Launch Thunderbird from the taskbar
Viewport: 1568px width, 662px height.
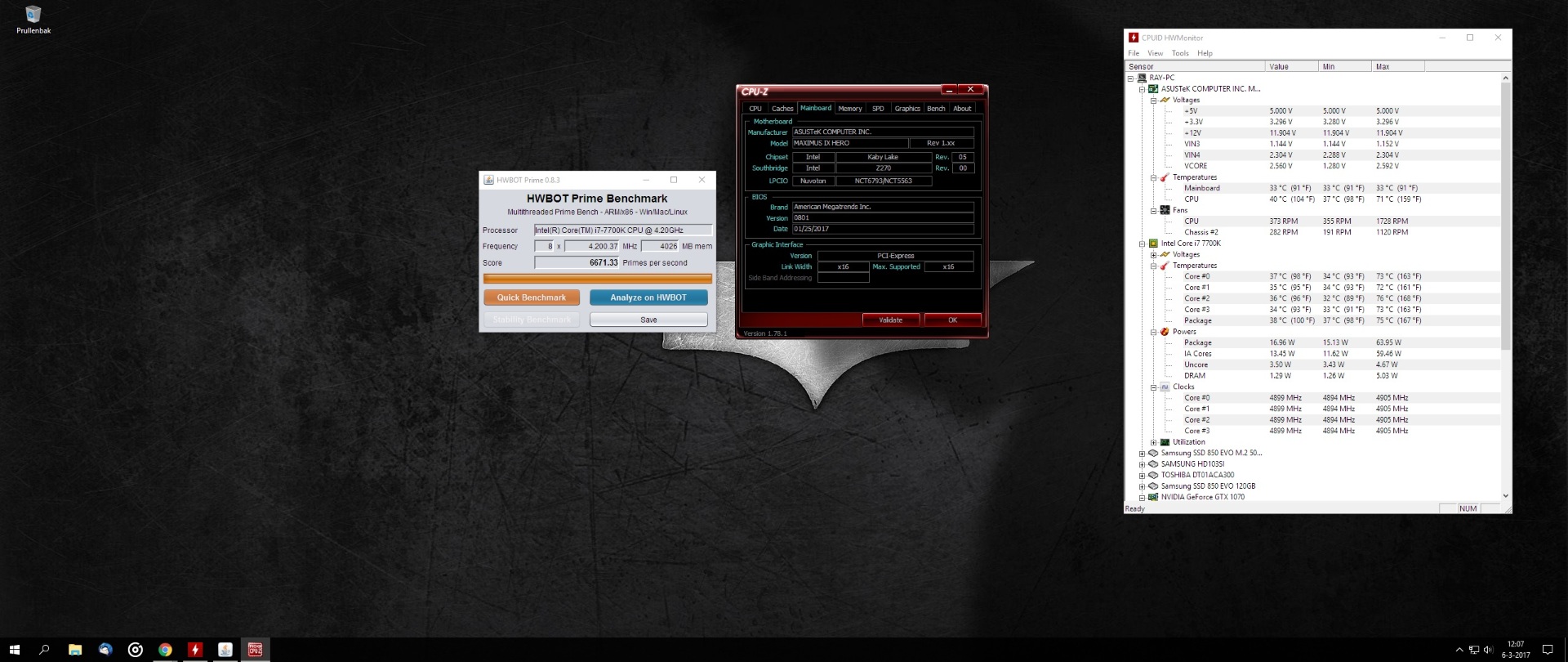[105, 650]
